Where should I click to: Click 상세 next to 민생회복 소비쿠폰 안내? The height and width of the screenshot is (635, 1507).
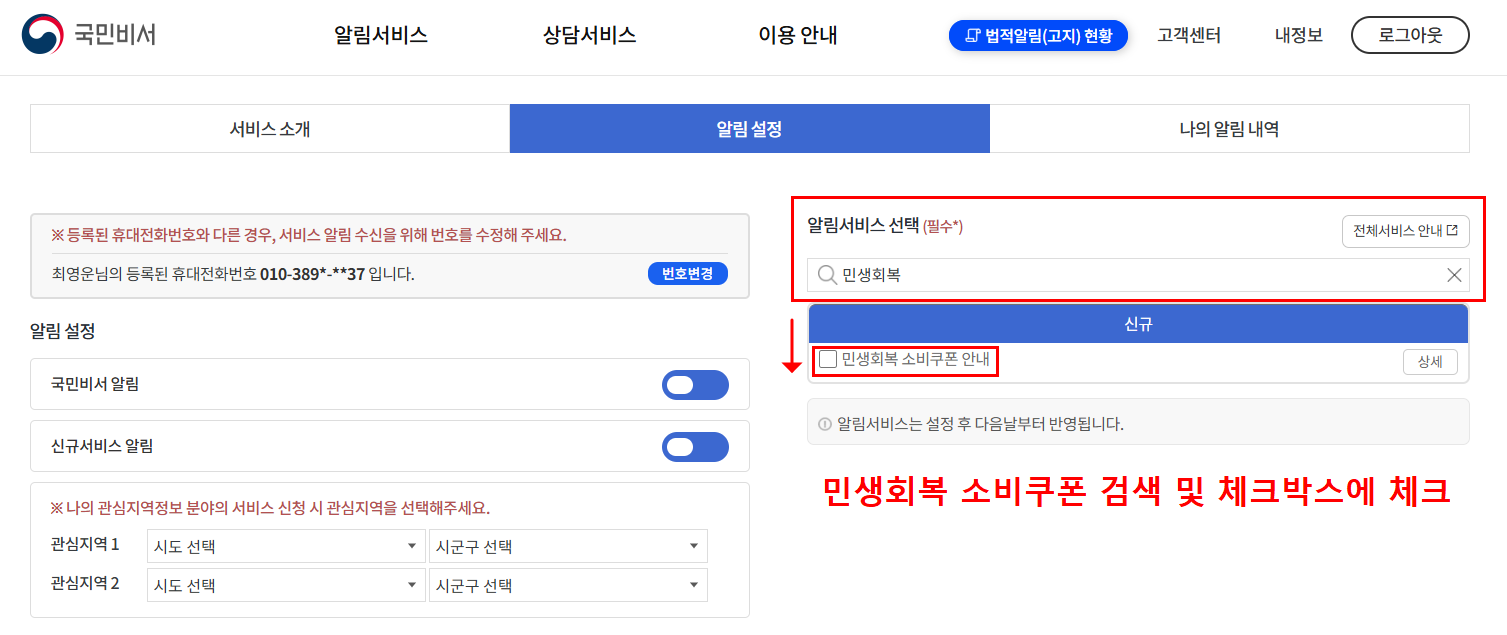click(x=1430, y=361)
